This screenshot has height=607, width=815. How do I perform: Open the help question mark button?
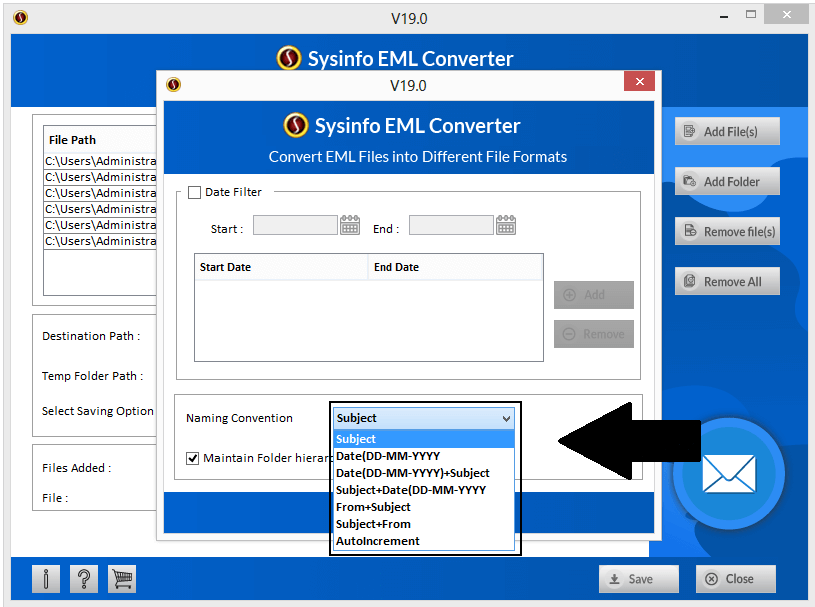tap(84, 578)
